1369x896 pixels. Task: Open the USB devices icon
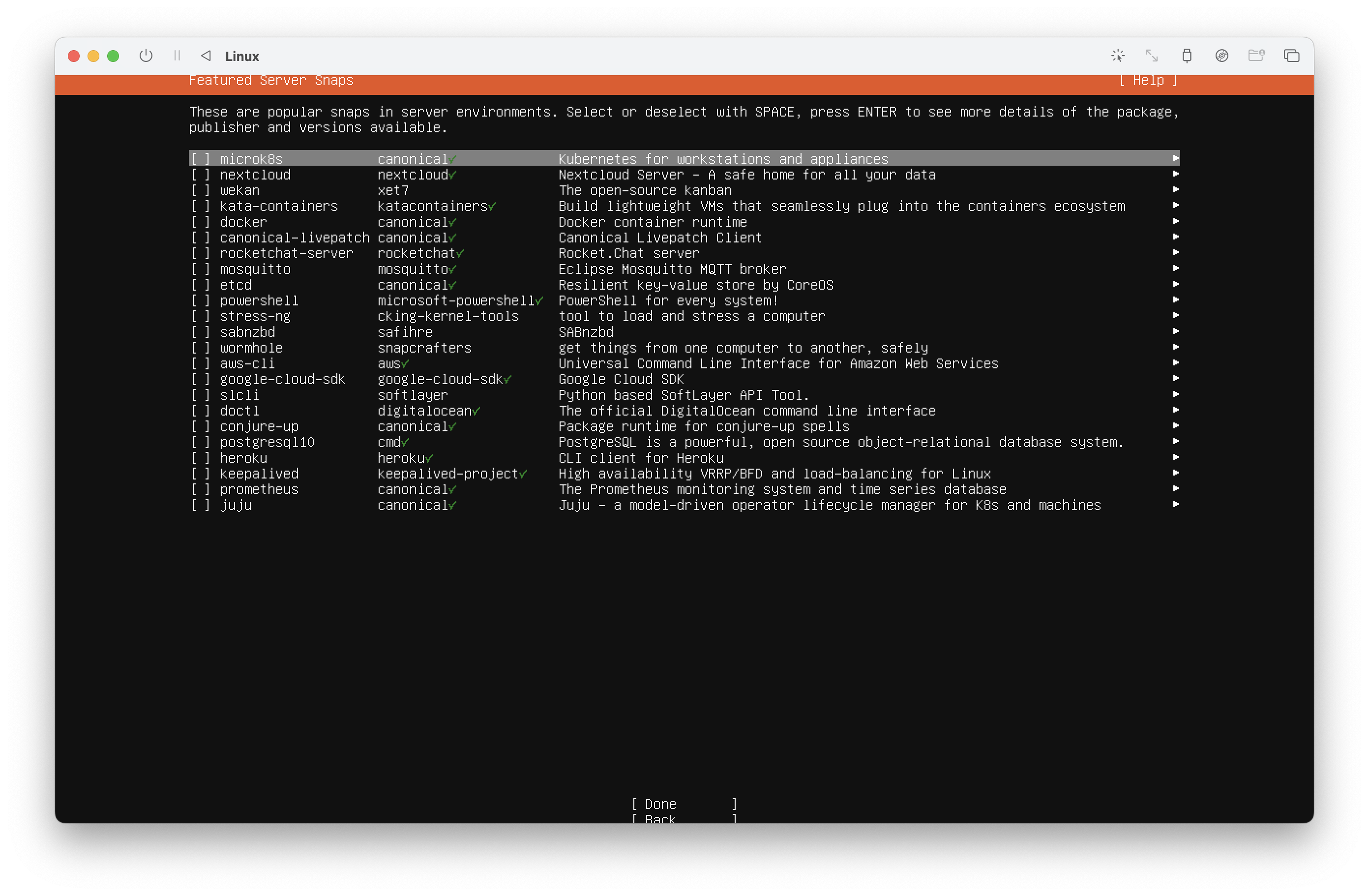(x=1187, y=56)
